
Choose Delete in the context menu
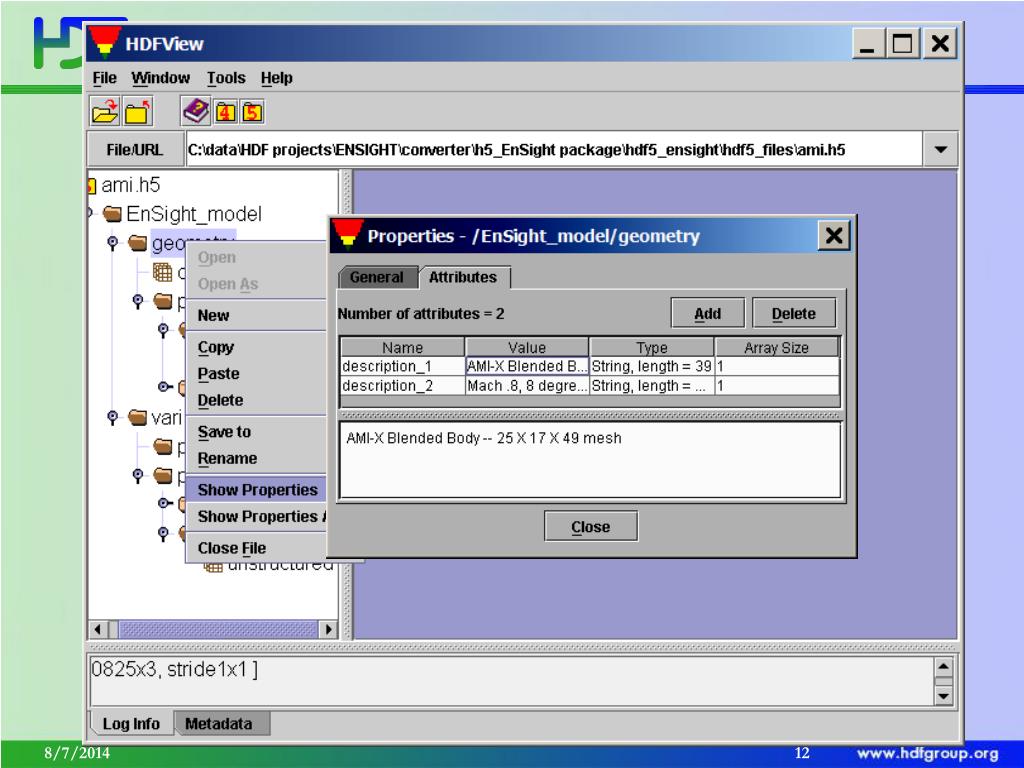click(x=256, y=400)
